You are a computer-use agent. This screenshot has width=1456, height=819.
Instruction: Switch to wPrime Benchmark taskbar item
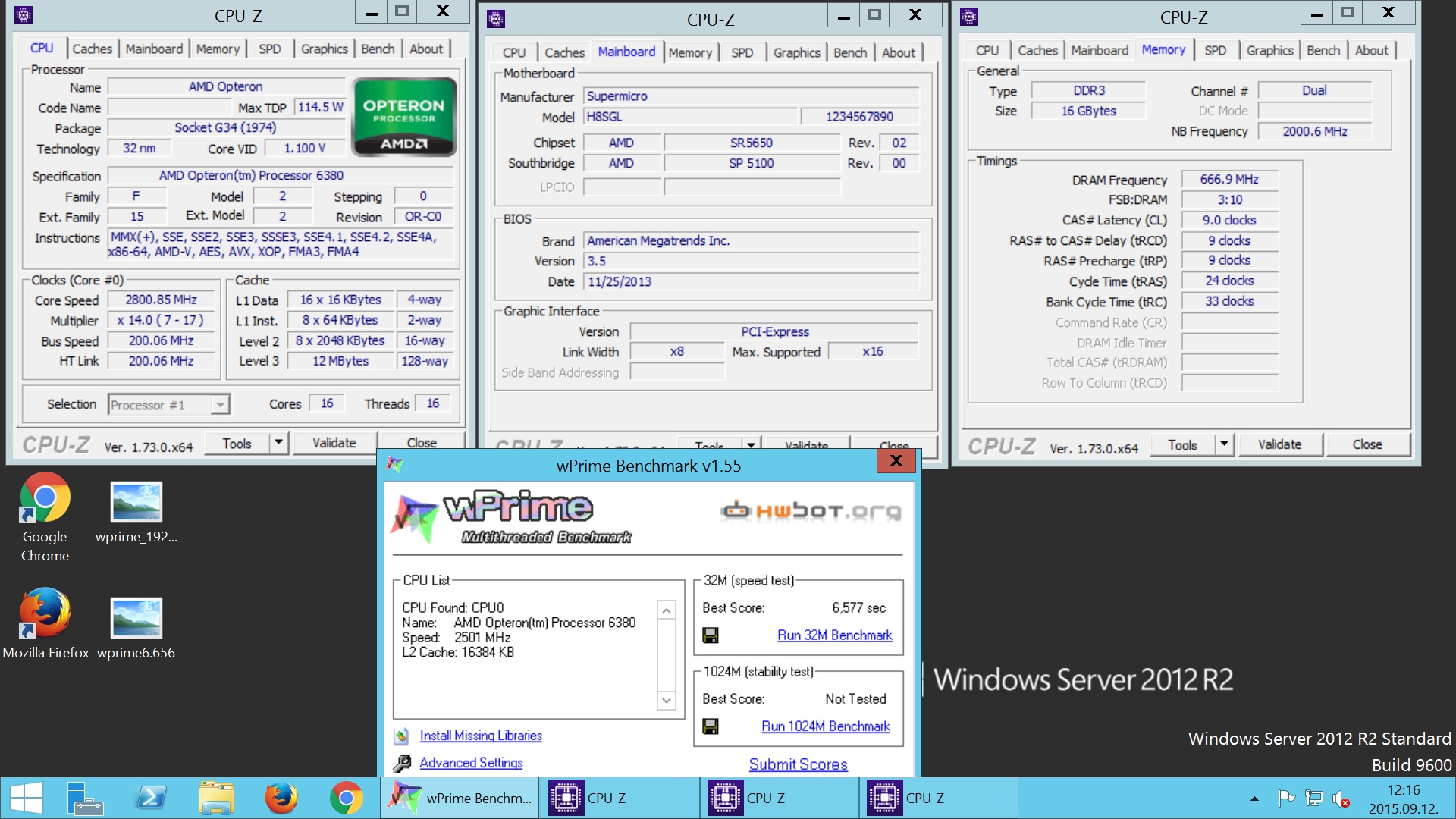[x=460, y=798]
